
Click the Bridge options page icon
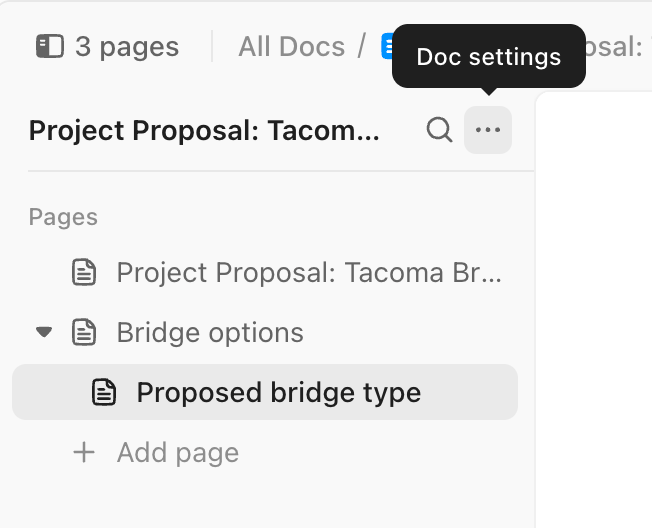pyautogui.click(x=84, y=333)
